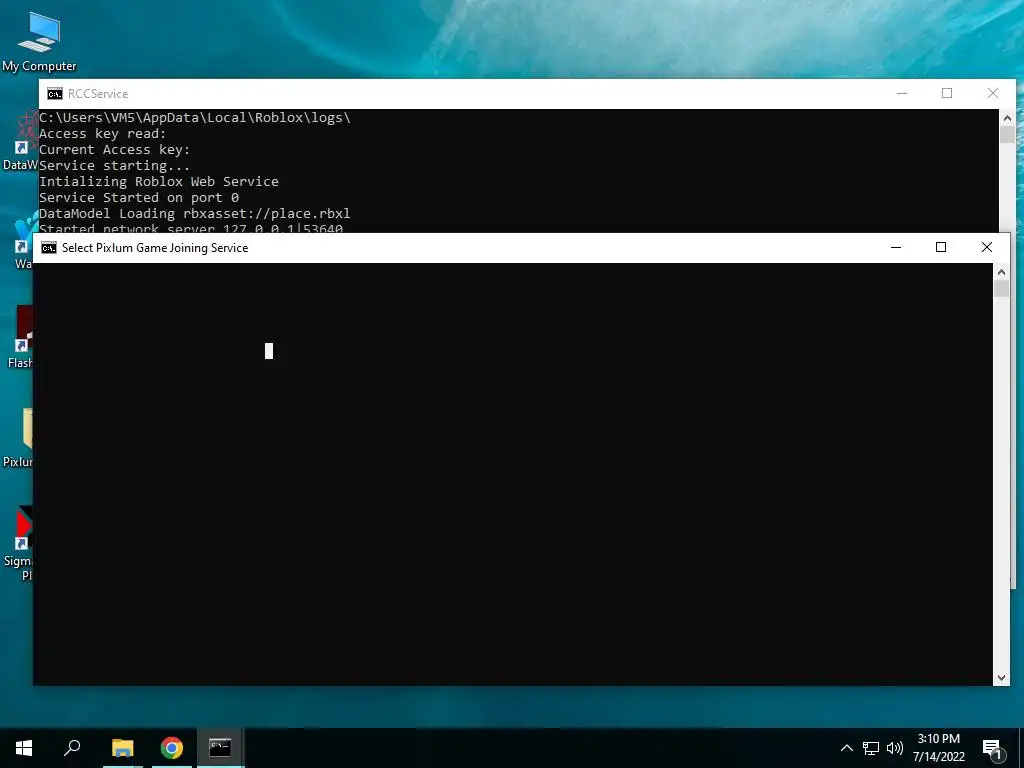This screenshot has width=1024, height=768.
Task: Click the scrollbar thumb in RCCService window
Action: (x=1007, y=135)
